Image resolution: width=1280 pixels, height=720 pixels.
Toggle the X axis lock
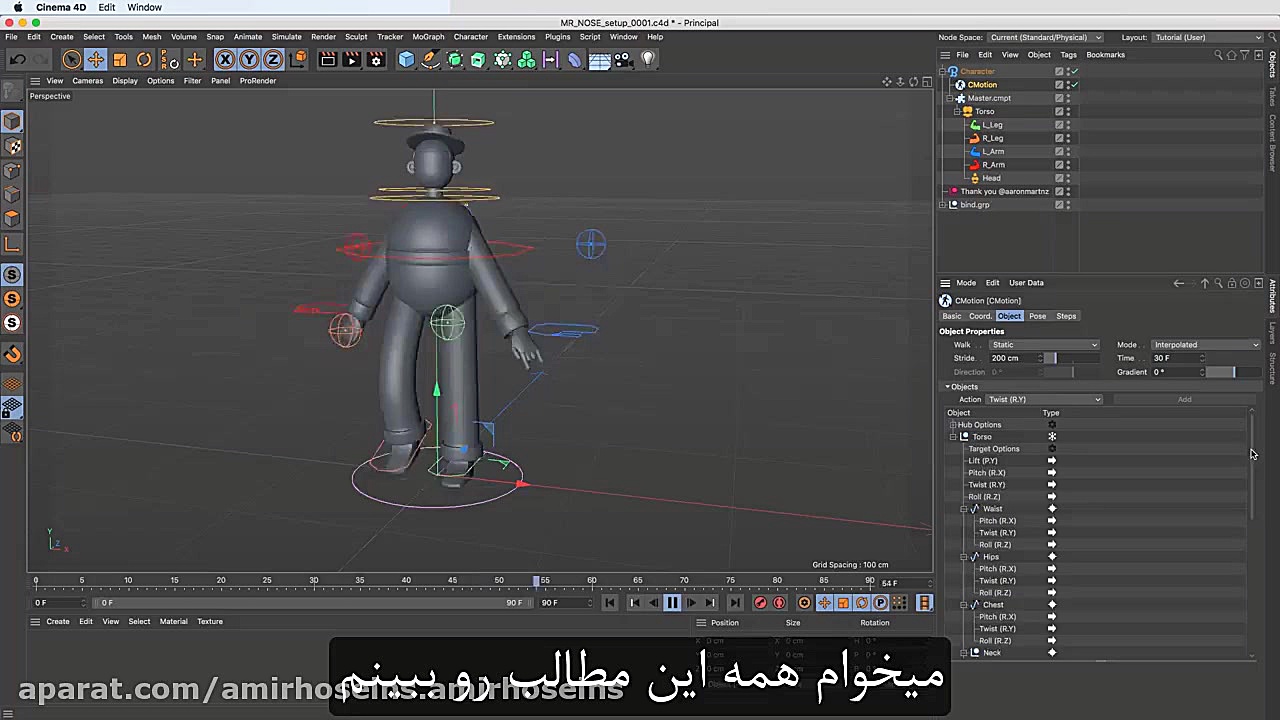[x=225, y=60]
